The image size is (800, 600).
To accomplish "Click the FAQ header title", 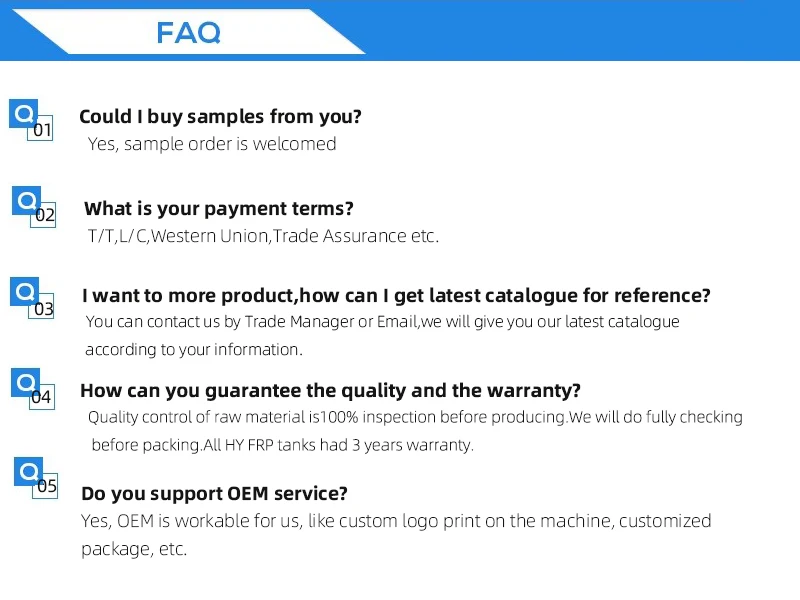I will tap(188, 33).
